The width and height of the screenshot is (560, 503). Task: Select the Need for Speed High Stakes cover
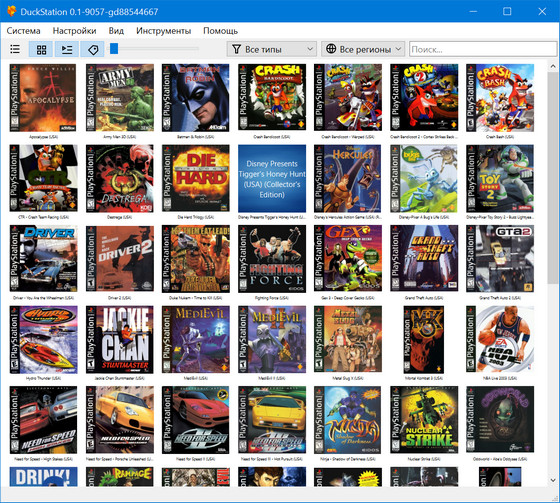43,420
